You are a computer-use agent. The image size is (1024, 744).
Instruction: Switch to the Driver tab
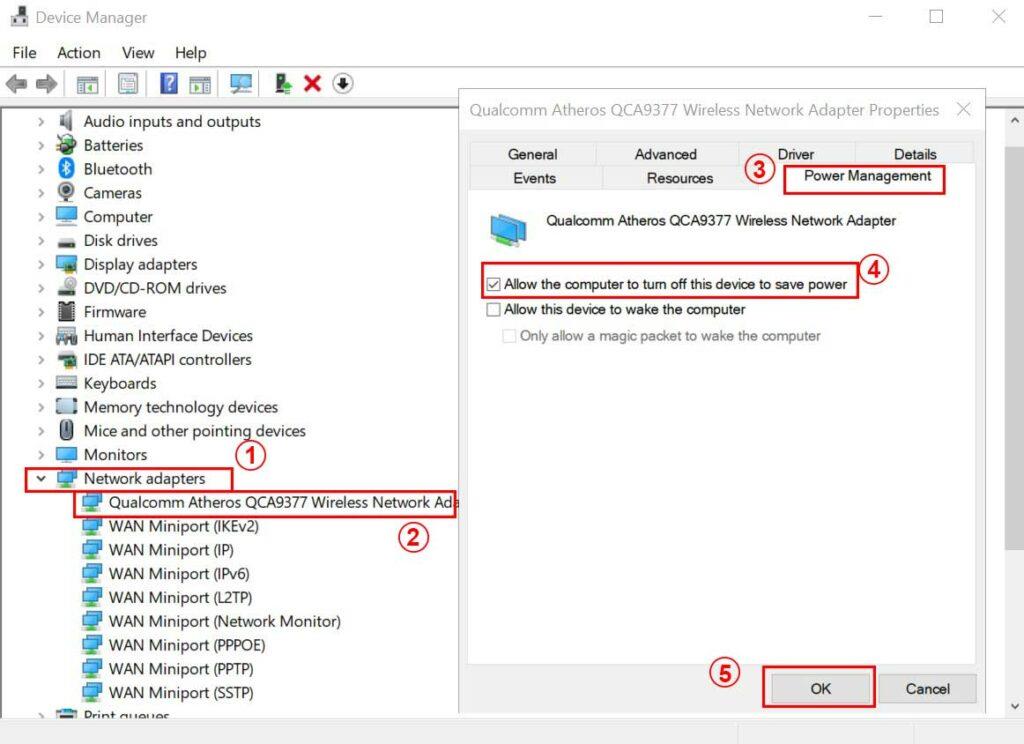[x=795, y=154]
